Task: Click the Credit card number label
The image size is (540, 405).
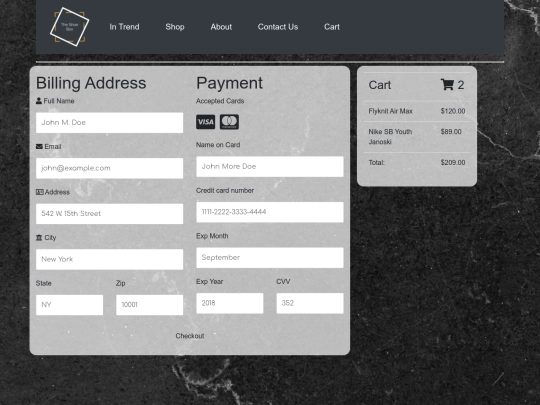Action: (x=225, y=190)
